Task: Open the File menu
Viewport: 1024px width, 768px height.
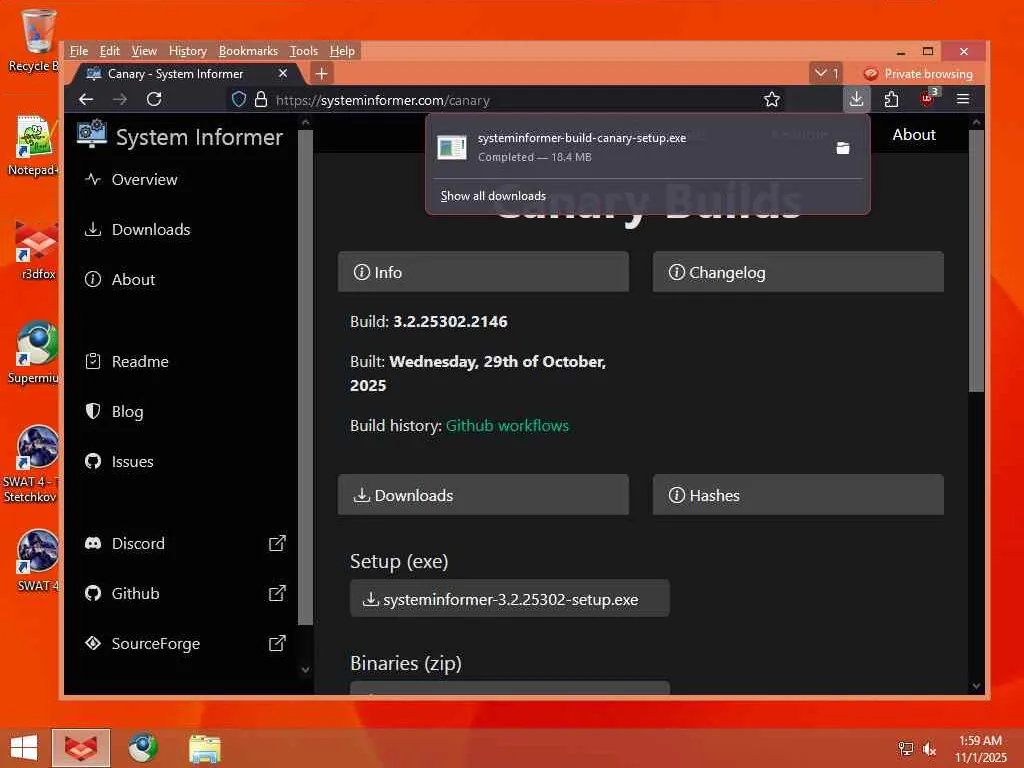Action: pyautogui.click(x=78, y=51)
